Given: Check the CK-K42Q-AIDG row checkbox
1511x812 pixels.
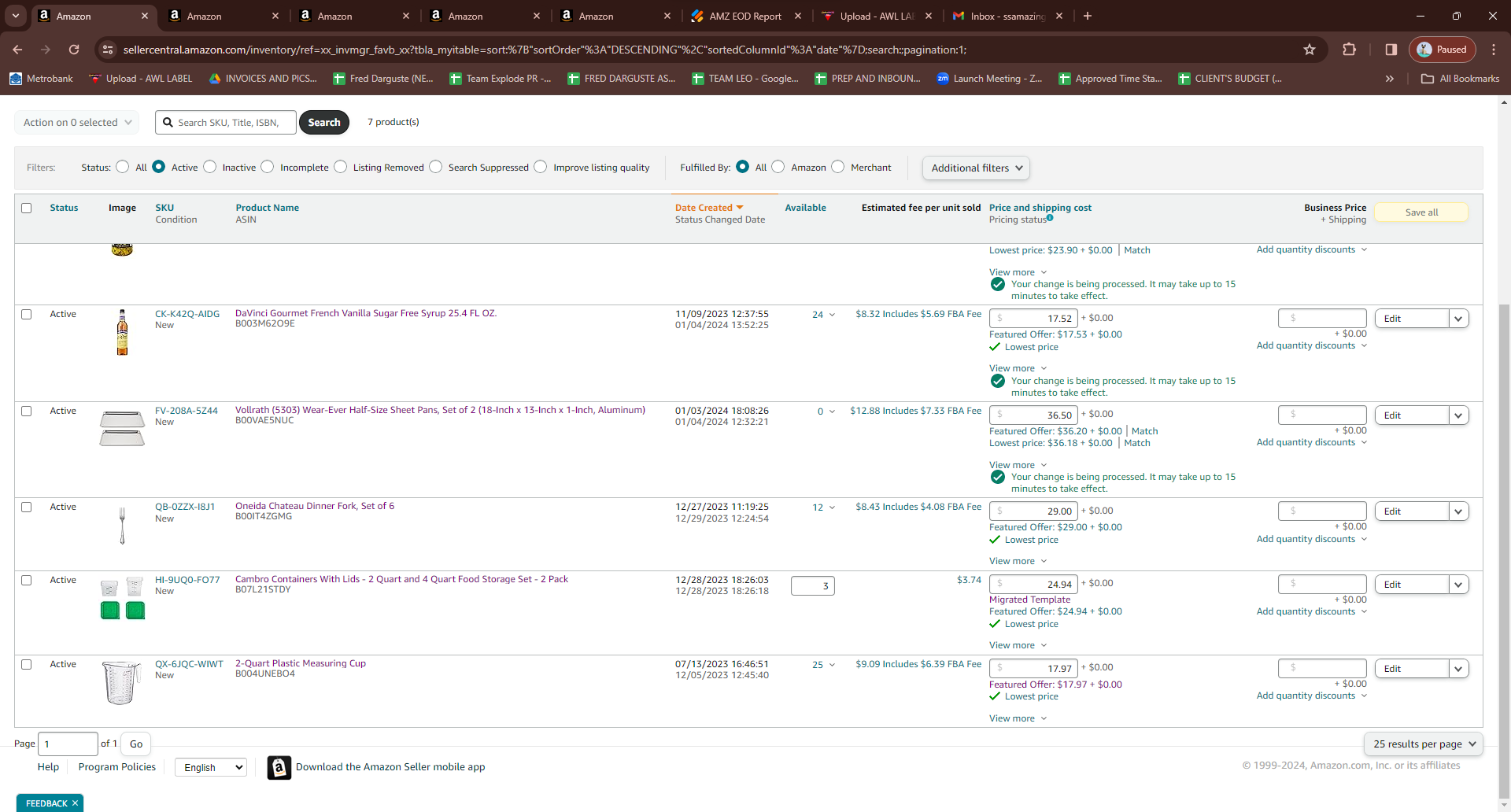Looking at the screenshot, I should 27,315.
